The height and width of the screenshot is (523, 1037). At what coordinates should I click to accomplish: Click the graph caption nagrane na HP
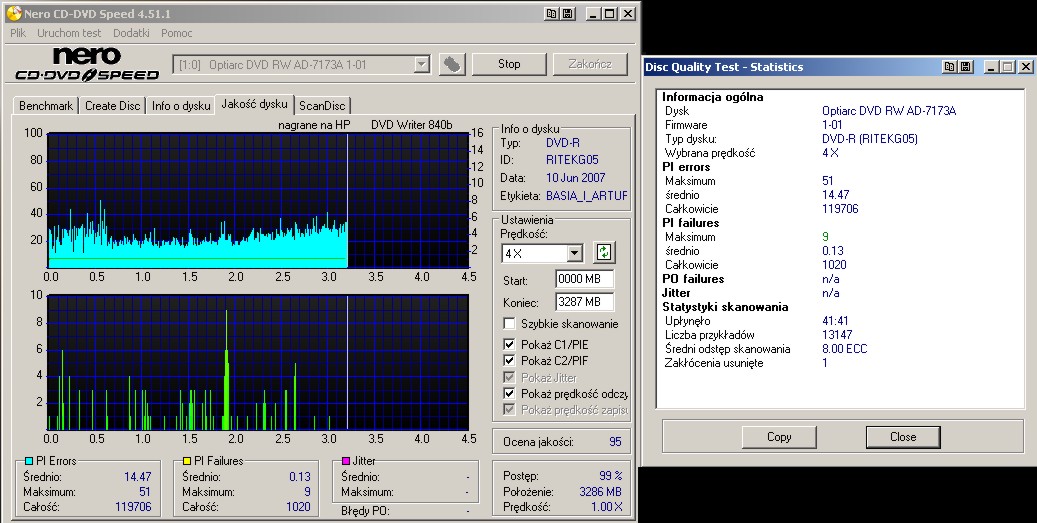pos(314,124)
